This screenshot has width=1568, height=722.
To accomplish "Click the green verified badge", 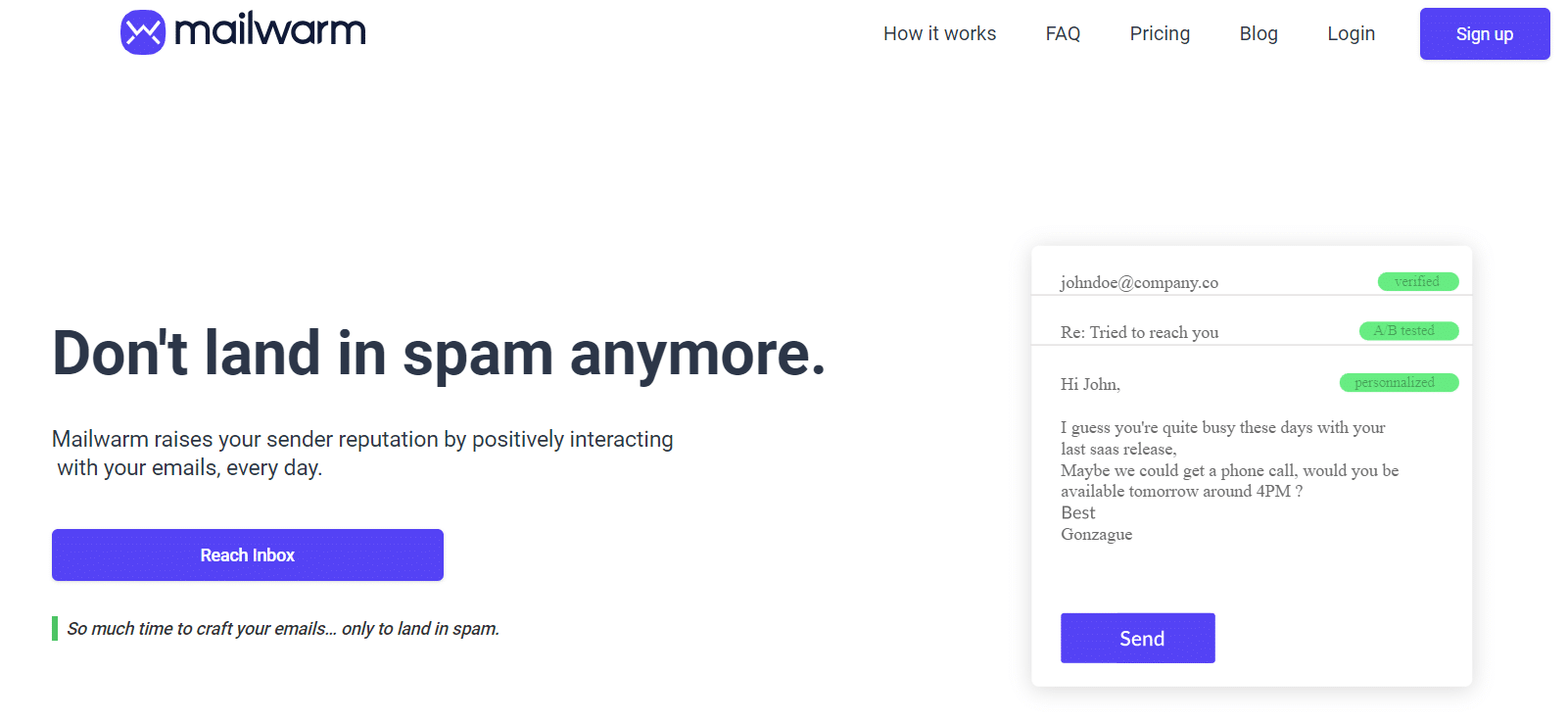I will click(x=1417, y=282).
